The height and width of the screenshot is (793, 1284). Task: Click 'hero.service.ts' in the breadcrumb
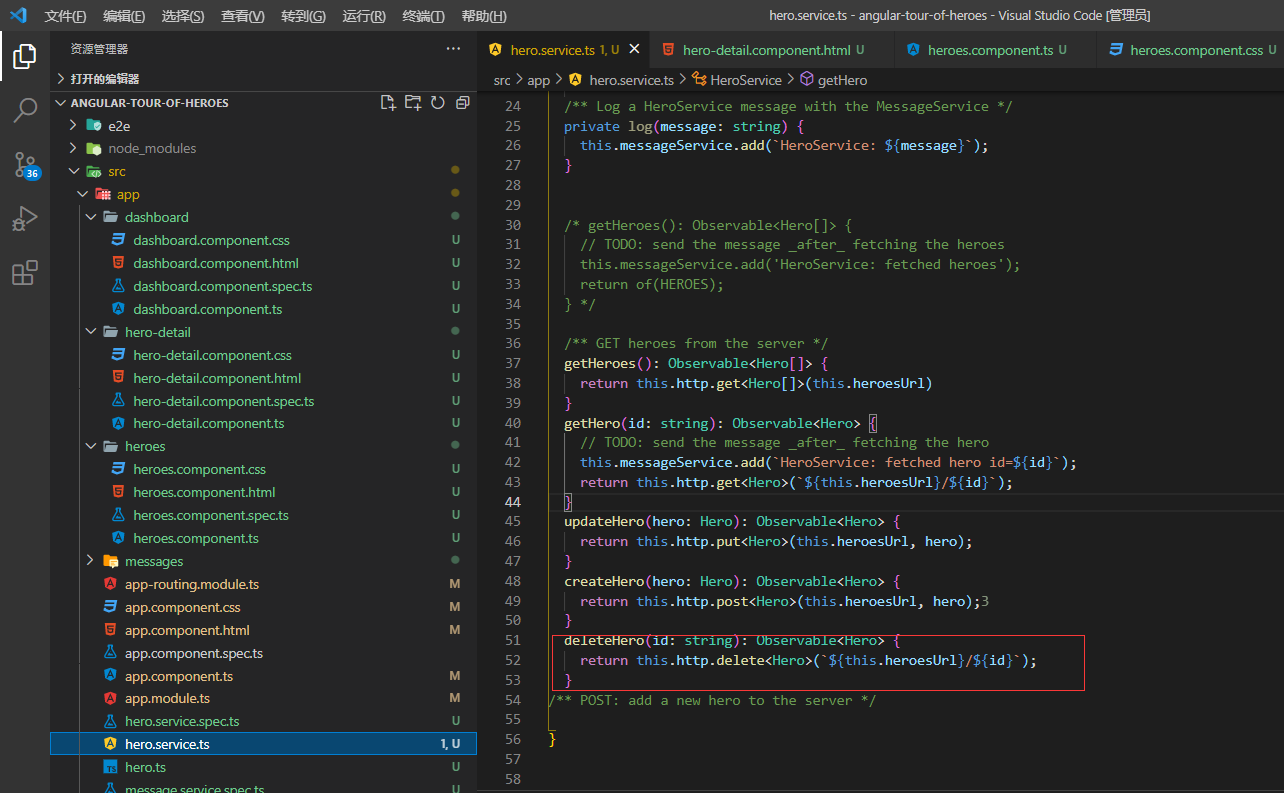(631, 80)
